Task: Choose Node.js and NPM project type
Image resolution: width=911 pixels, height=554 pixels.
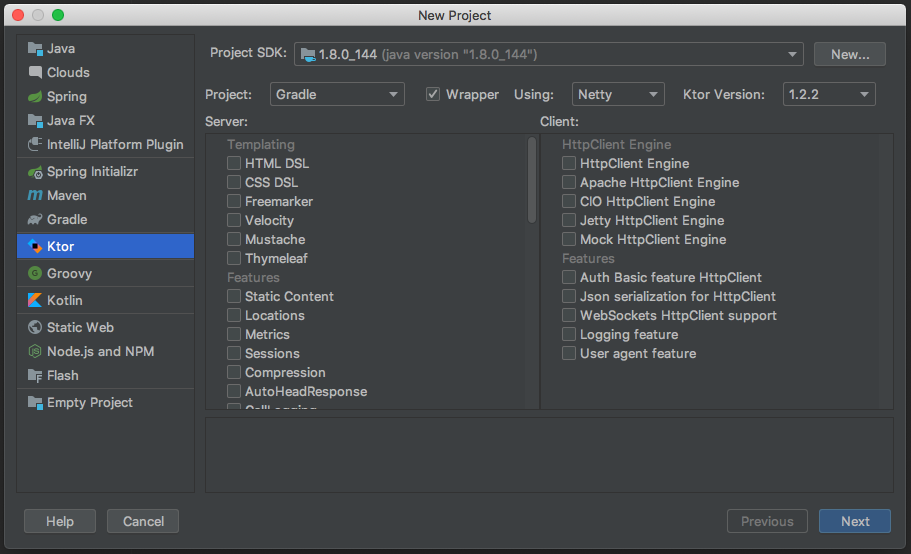Action: [x=105, y=351]
